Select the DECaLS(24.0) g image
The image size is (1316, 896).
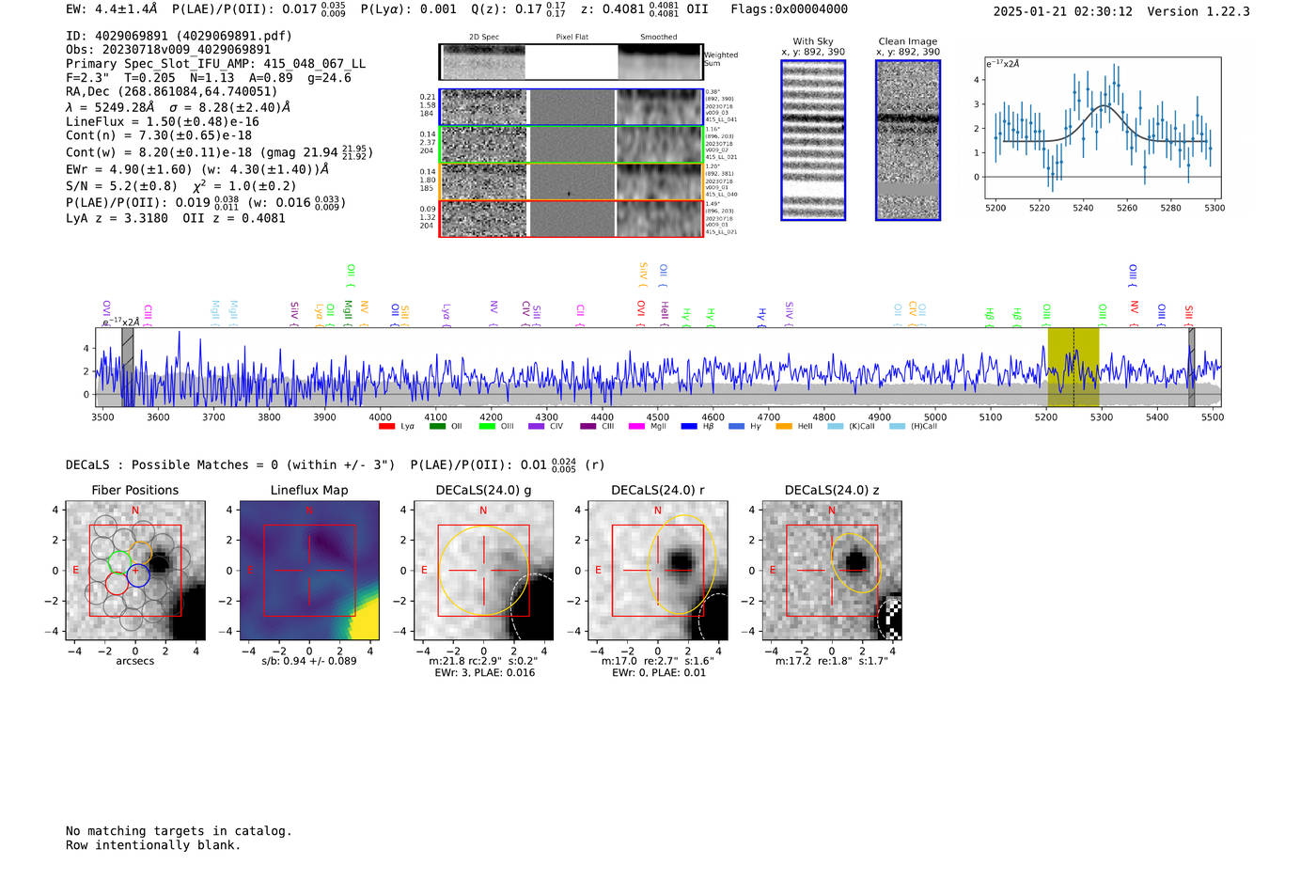point(484,571)
